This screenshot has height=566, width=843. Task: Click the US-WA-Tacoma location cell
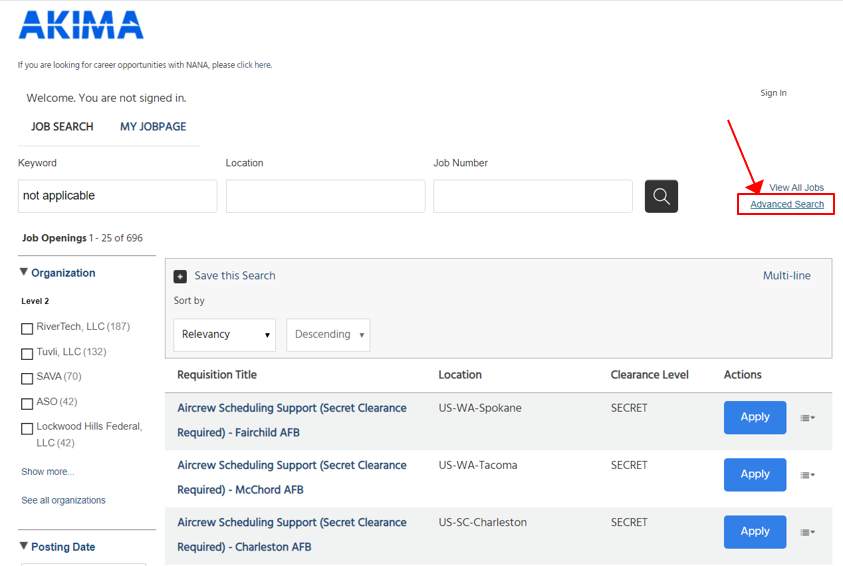pyautogui.click(x=477, y=465)
